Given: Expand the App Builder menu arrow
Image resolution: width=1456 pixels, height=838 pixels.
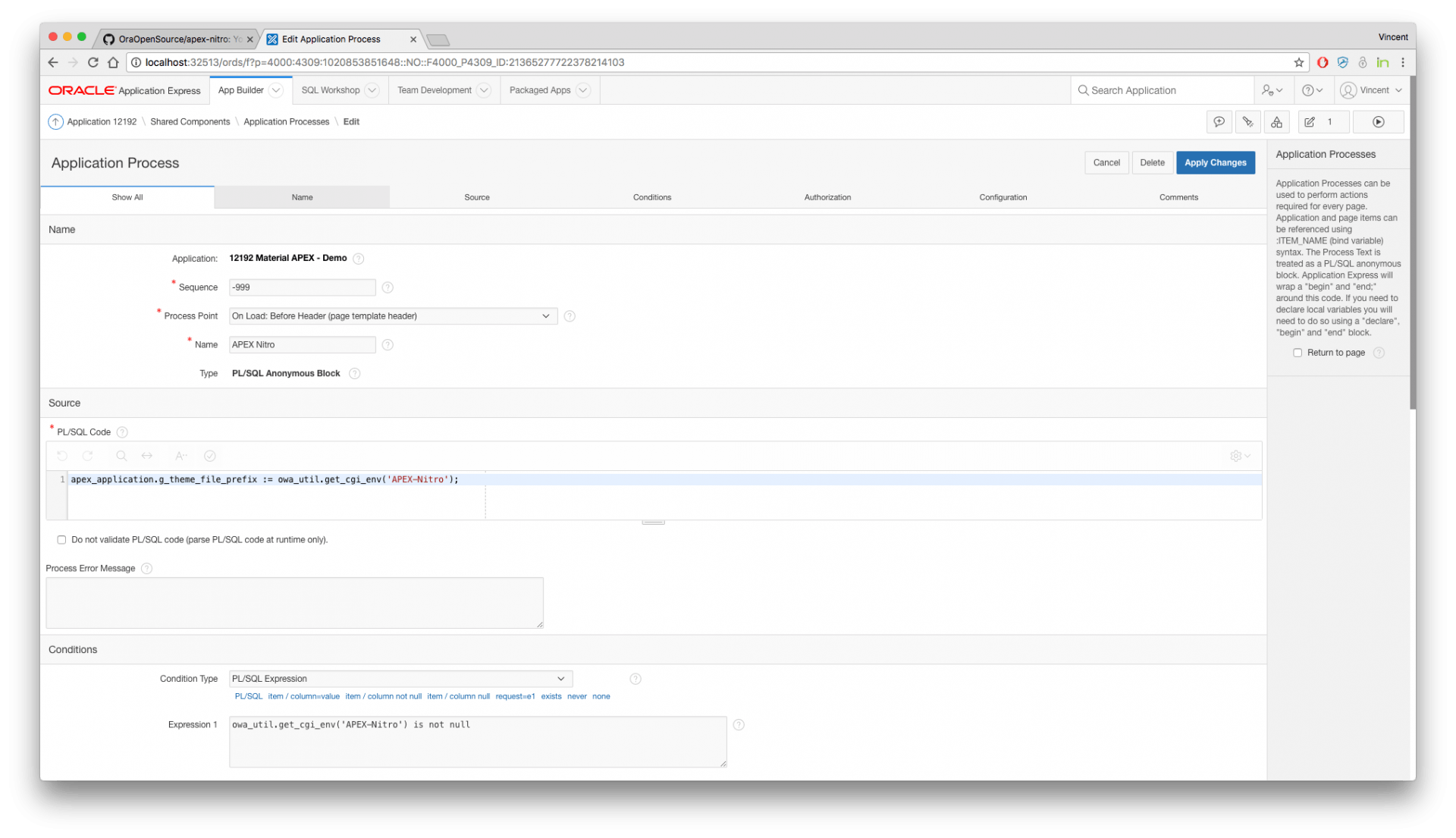Looking at the screenshot, I should tap(276, 90).
